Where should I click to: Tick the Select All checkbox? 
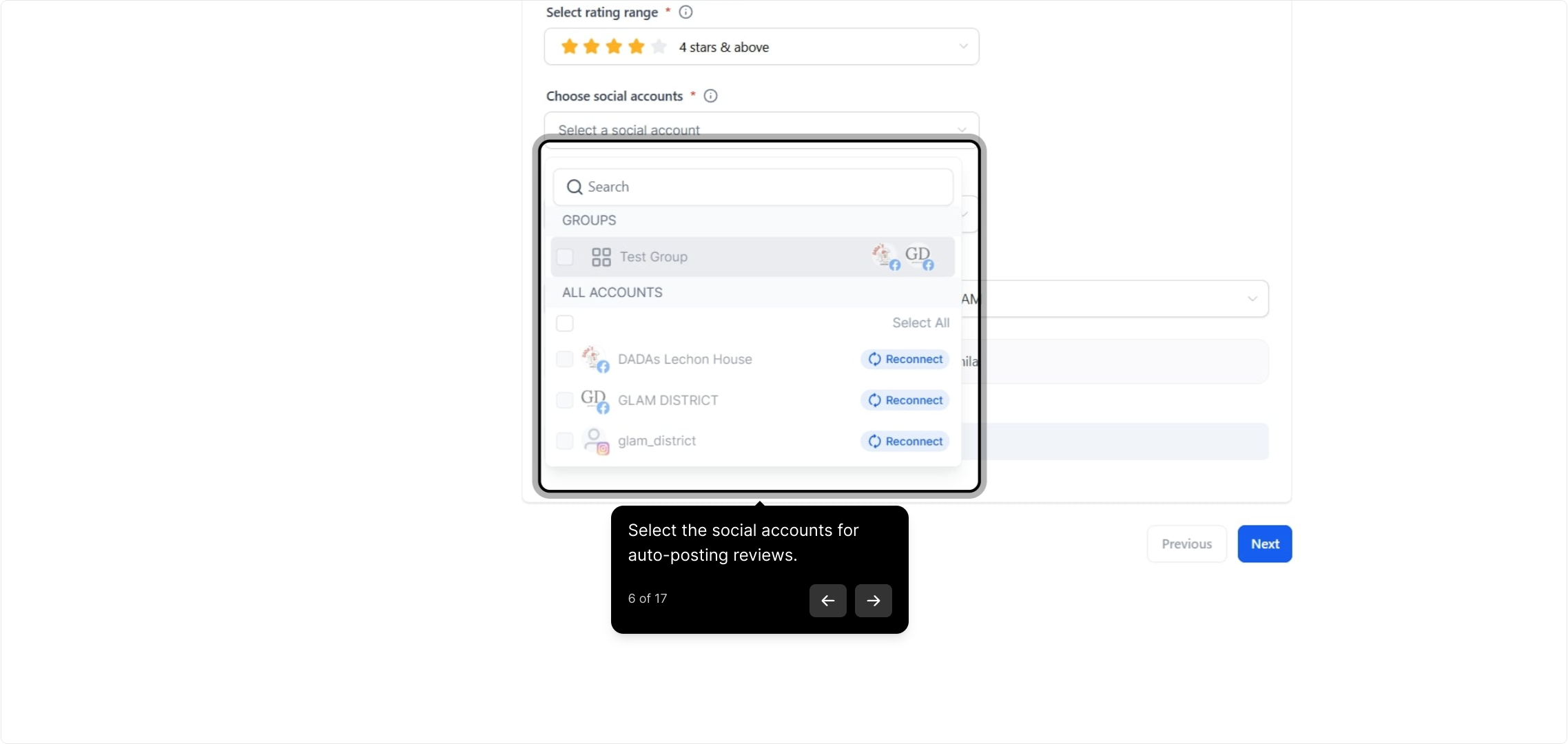[565, 323]
